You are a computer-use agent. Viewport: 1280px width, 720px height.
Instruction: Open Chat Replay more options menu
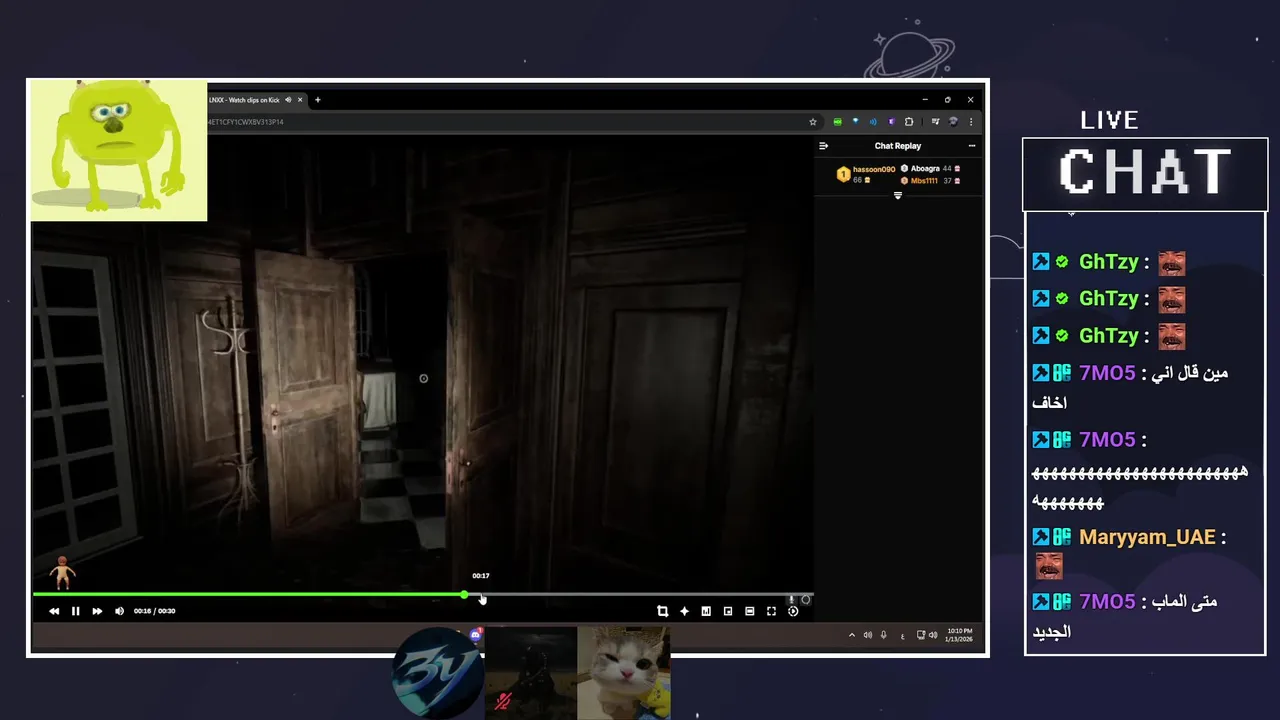[x=971, y=146]
